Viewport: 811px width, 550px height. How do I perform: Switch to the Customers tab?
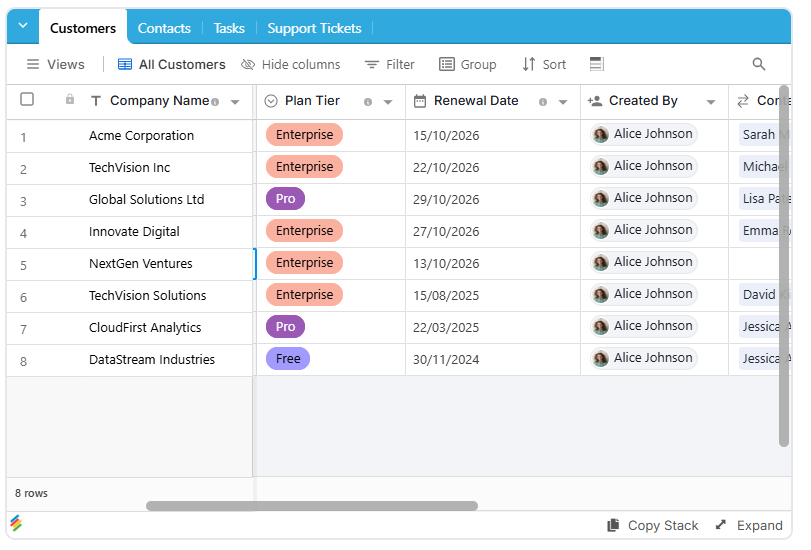pyautogui.click(x=83, y=28)
